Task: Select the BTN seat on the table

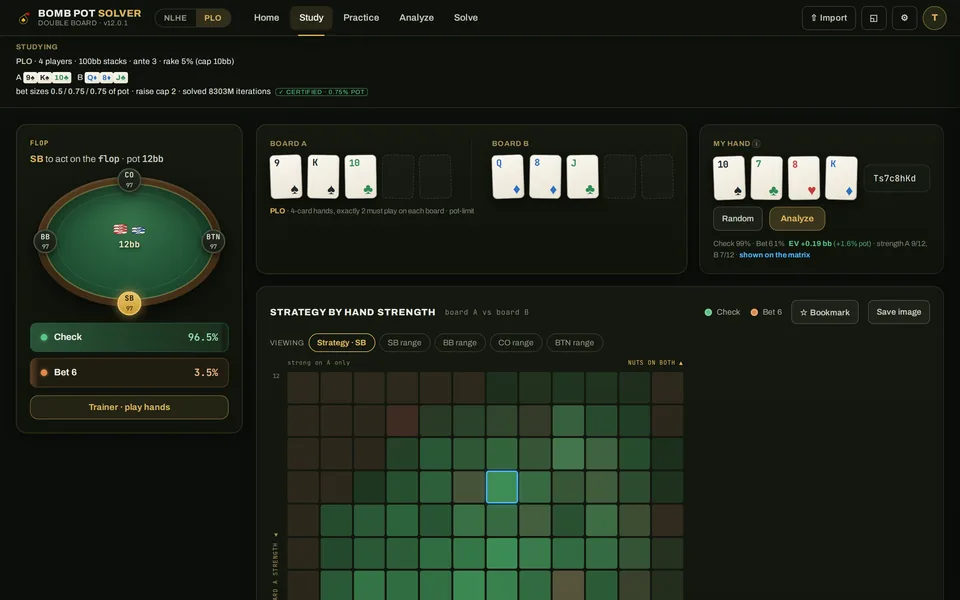Action: (x=213, y=241)
